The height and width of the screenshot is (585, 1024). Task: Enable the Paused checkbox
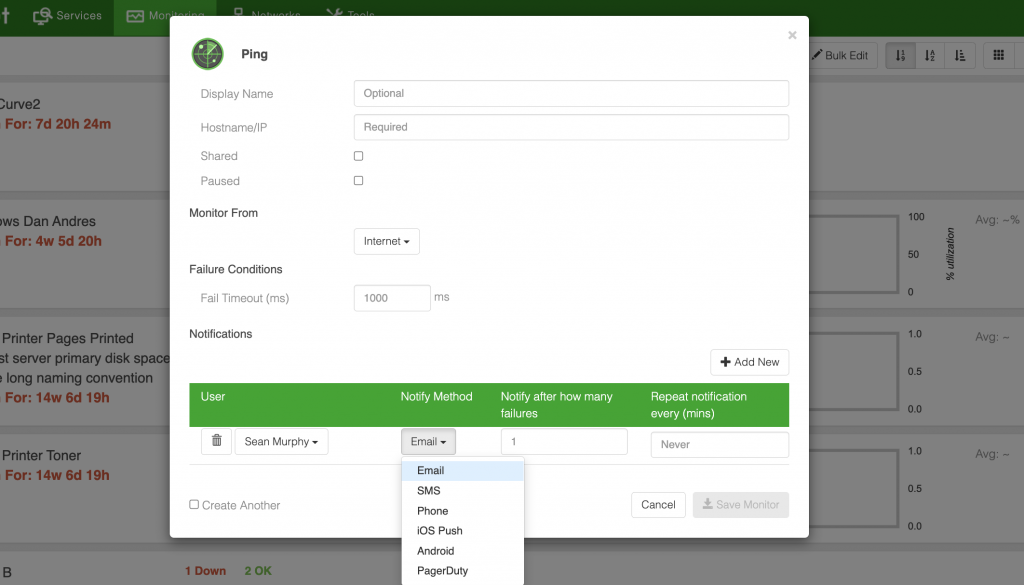[x=358, y=181]
